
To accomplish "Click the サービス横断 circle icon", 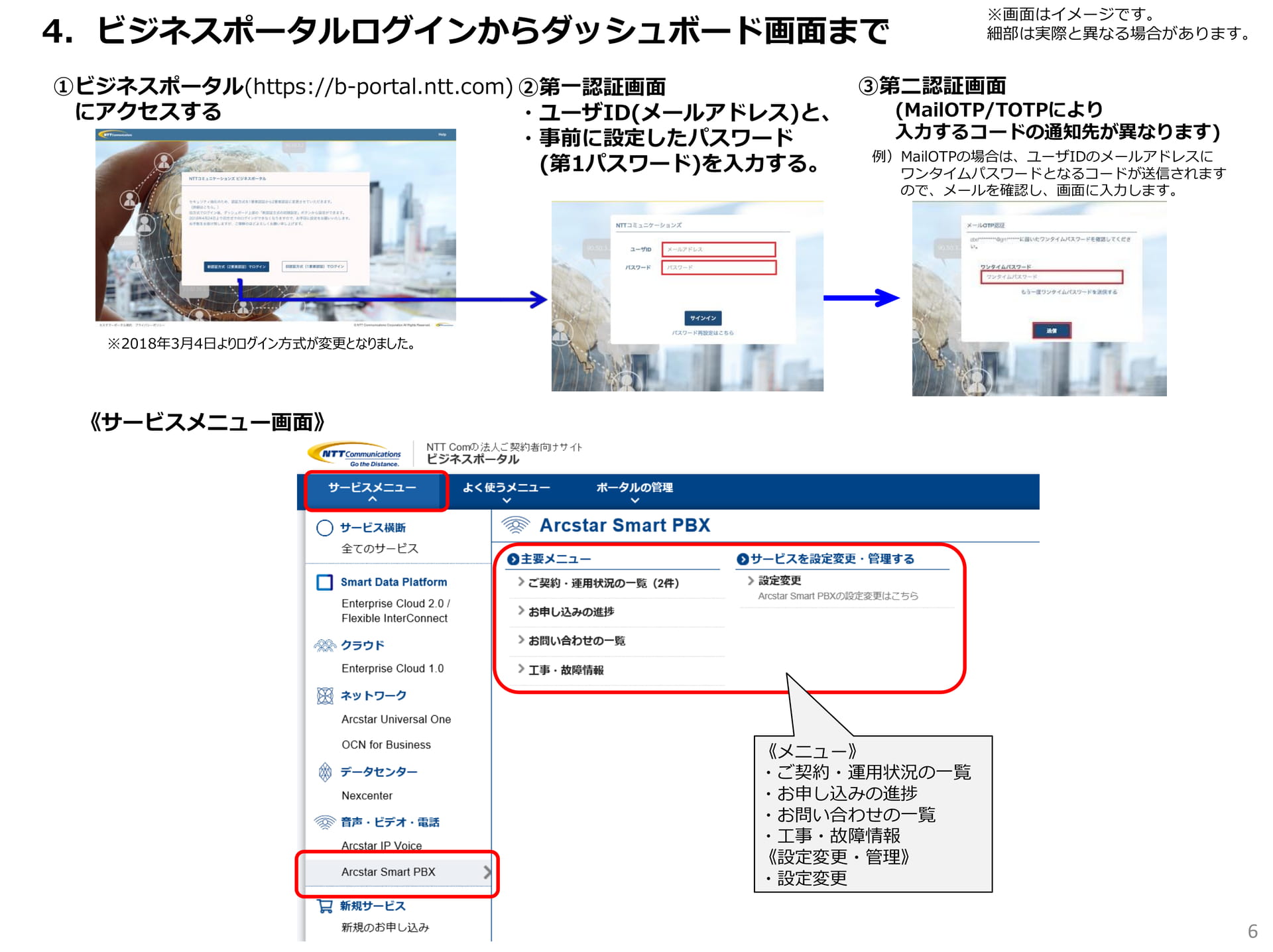I will pyautogui.click(x=325, y=528).
